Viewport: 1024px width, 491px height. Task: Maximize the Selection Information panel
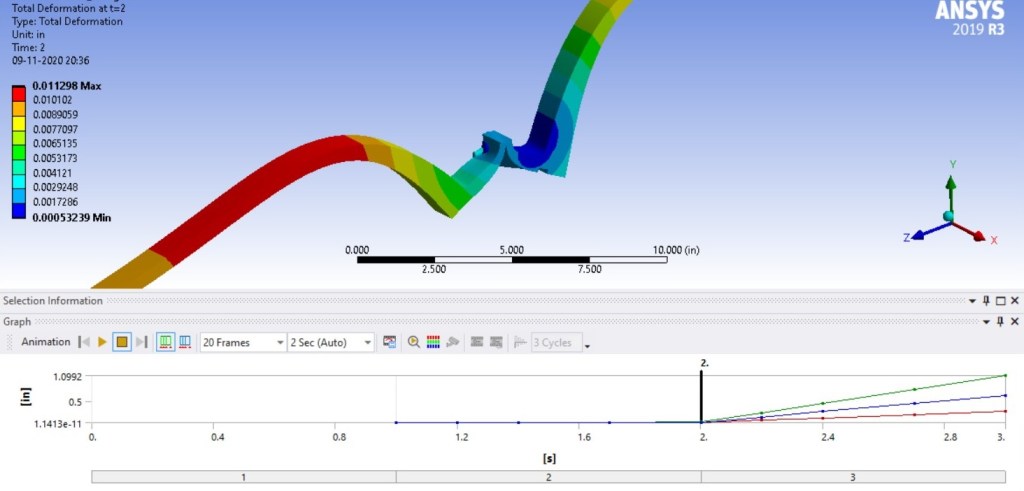click(x=1000, y=301)
